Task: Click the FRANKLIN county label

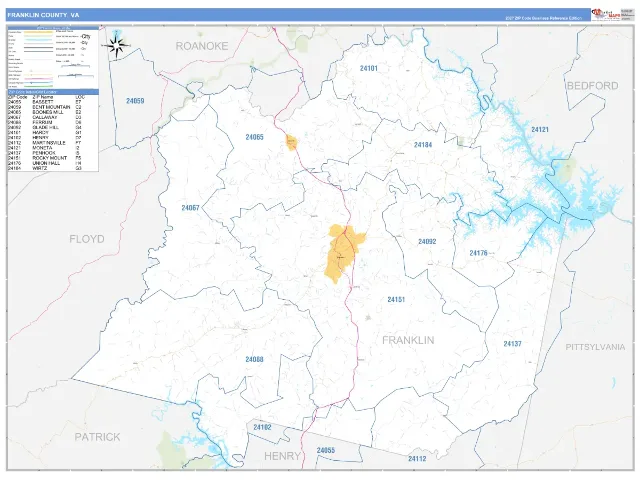Action: tap(408, 340)
